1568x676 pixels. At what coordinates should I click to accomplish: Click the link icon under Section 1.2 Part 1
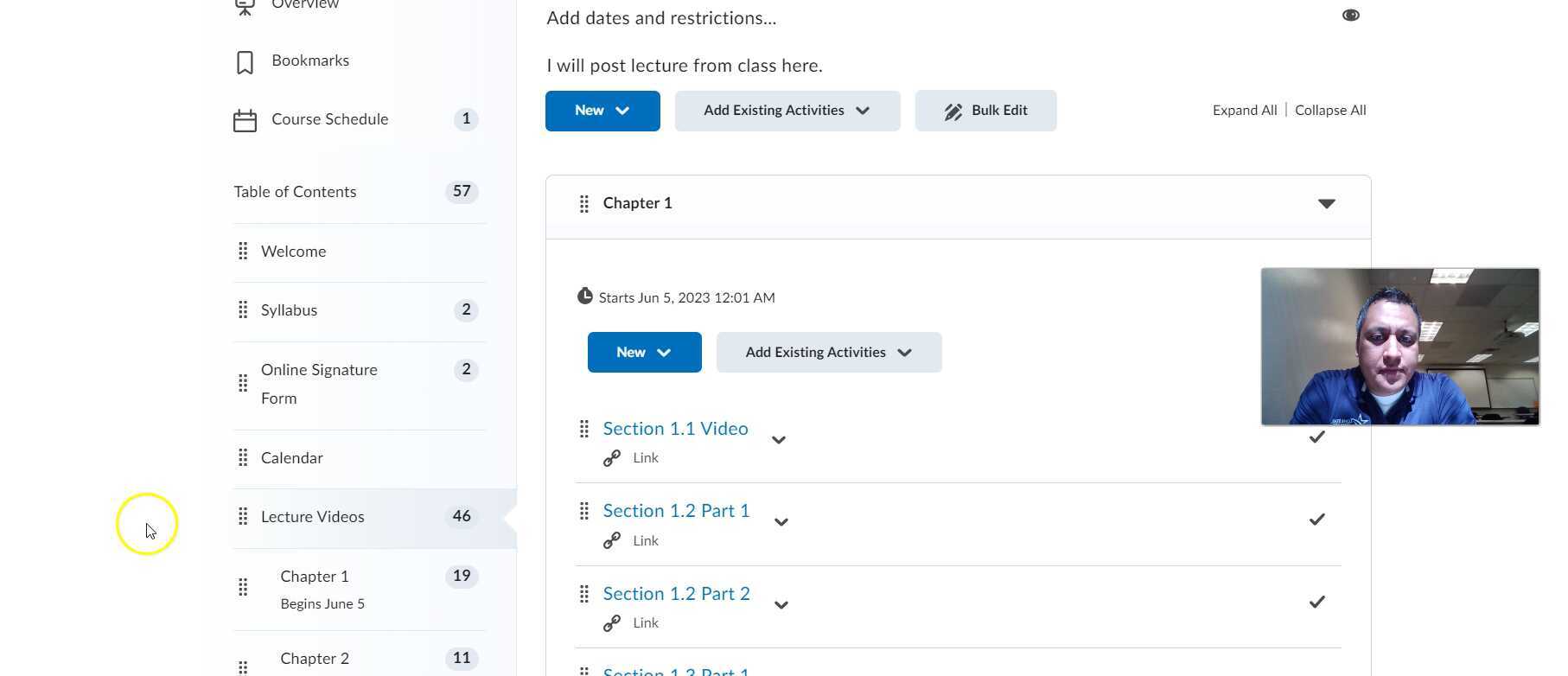click(x=612, y=541)
